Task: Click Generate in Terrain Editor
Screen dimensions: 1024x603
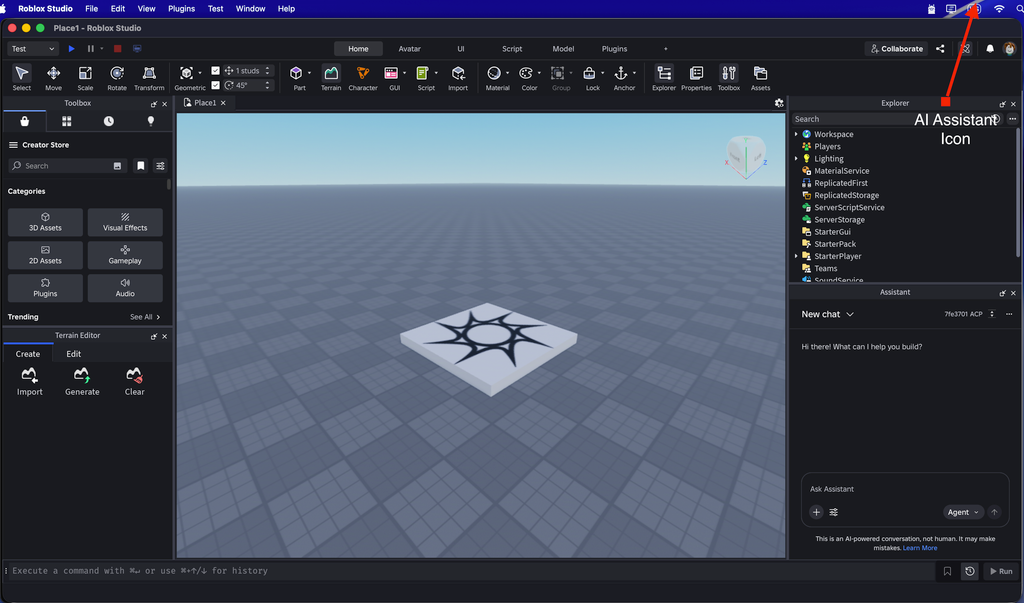Action: [82, 382]
